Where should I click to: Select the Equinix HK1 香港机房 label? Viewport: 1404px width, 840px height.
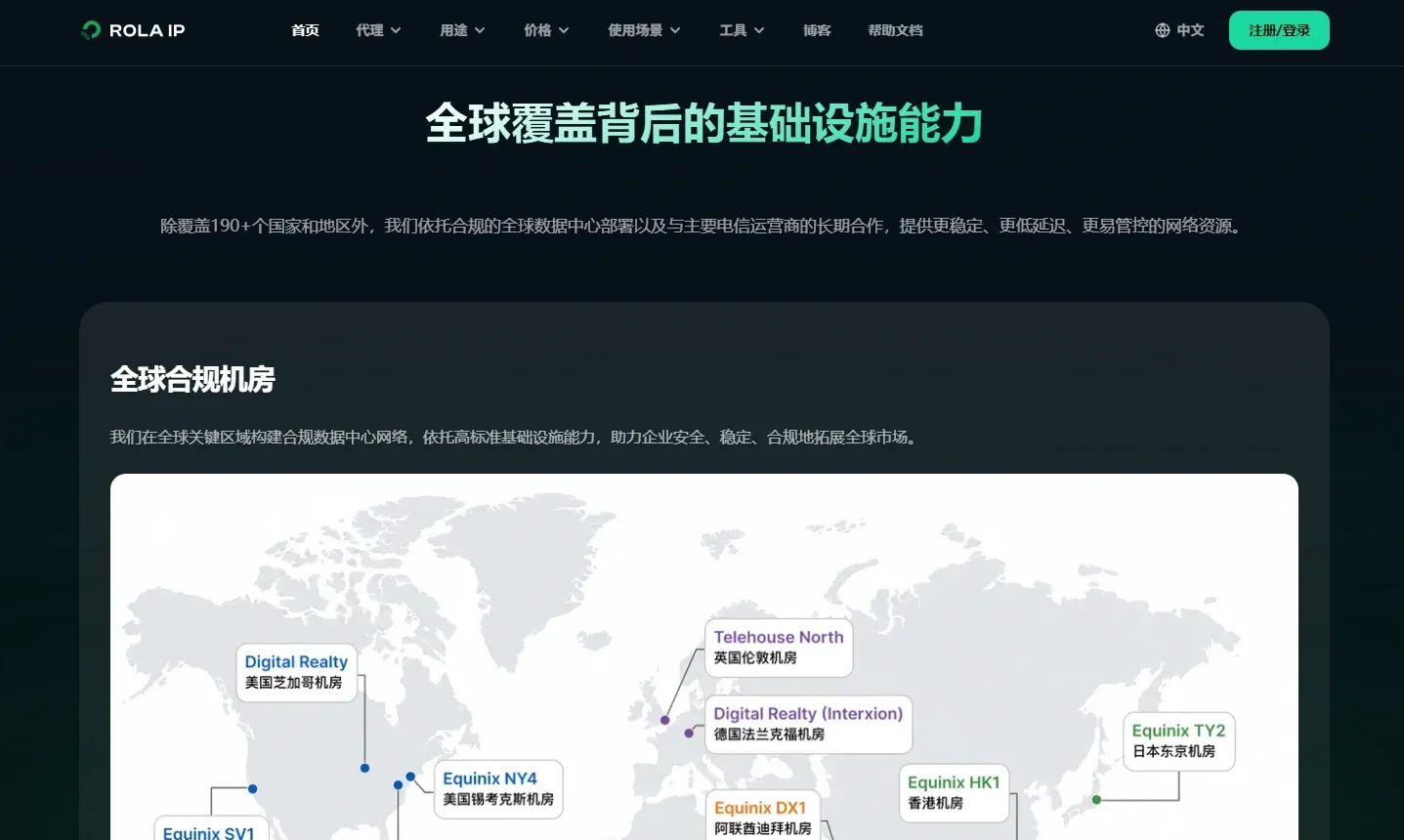[x=954, y=793]
